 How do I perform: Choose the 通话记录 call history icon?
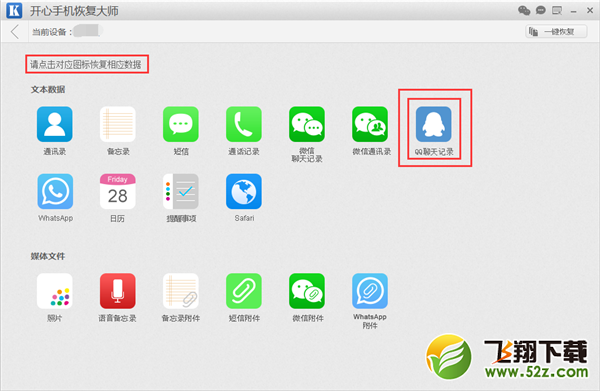pos(244,124)
